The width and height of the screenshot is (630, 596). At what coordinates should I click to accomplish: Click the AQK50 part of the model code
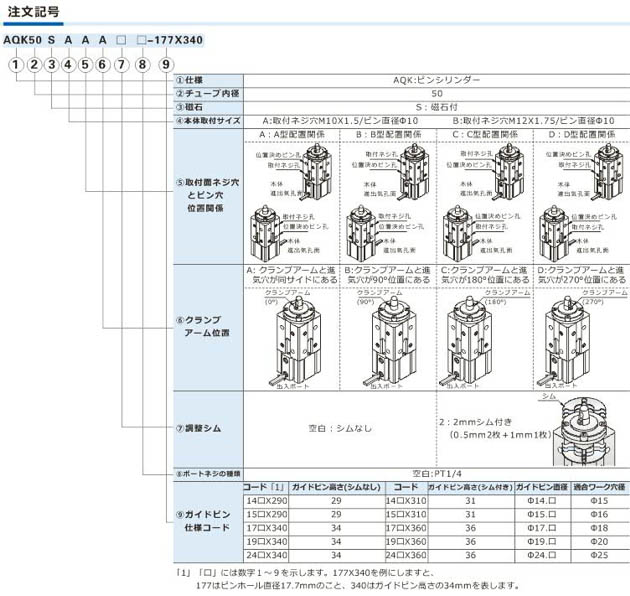point(22,40)
